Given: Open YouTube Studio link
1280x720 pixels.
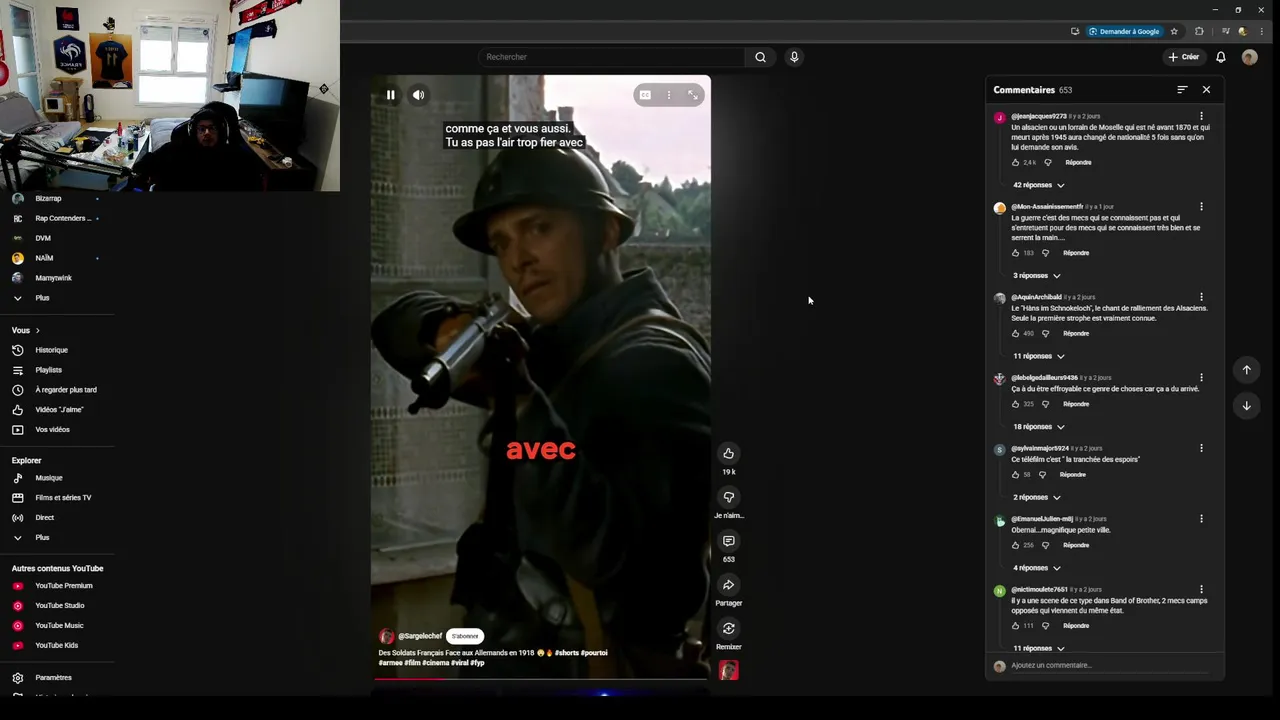Looking at the screenshot, I should (x=60, y=606).
